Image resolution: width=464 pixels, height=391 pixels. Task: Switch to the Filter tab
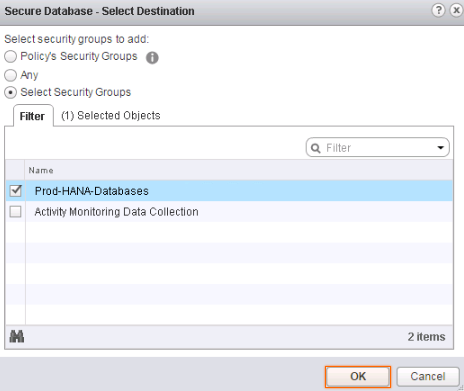tap(33, 116)
